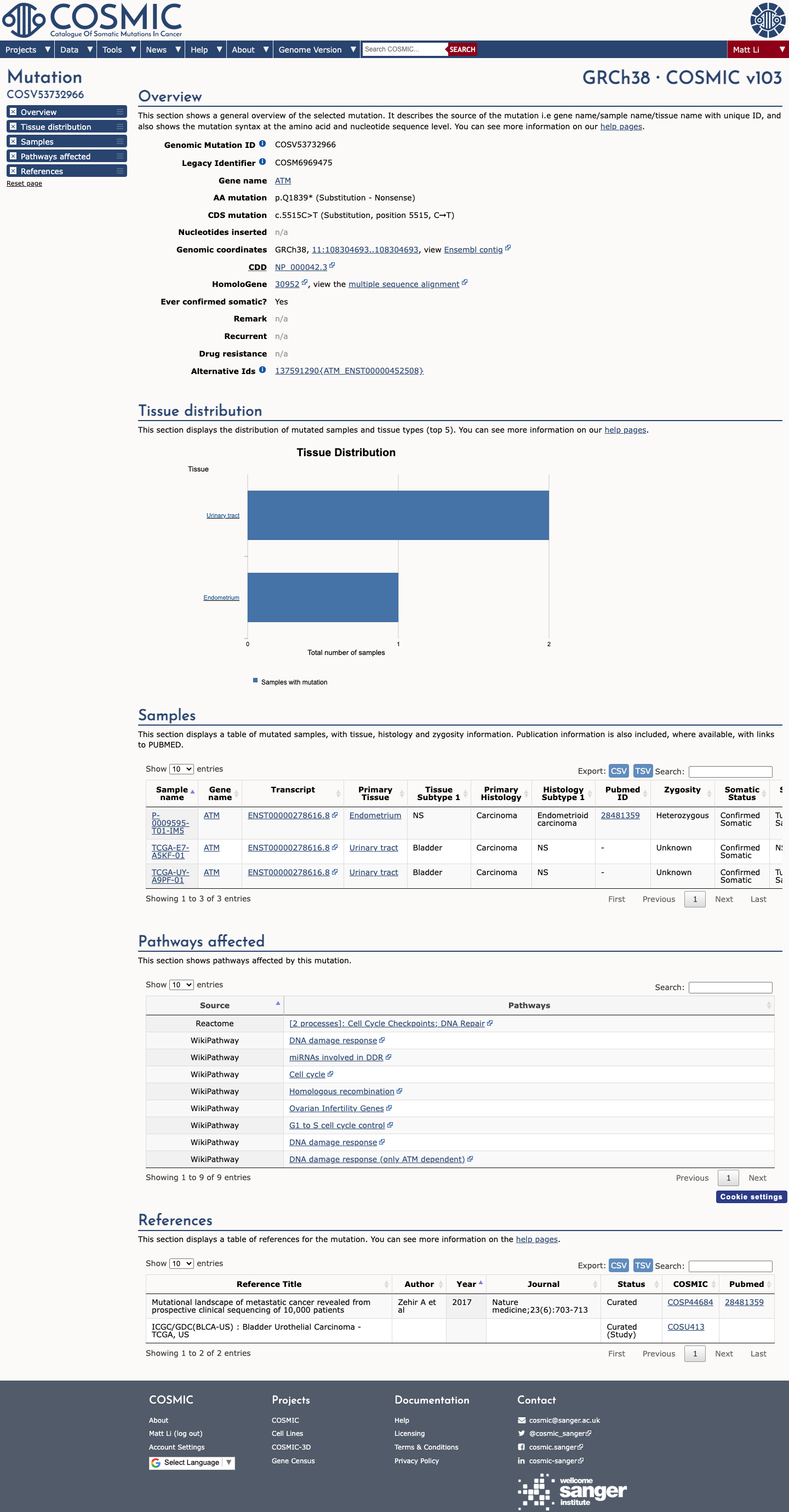789x1512 pixels.
Task: Click the Facebook icon beside cosmic.sanger
Action: click(521, 1447)
